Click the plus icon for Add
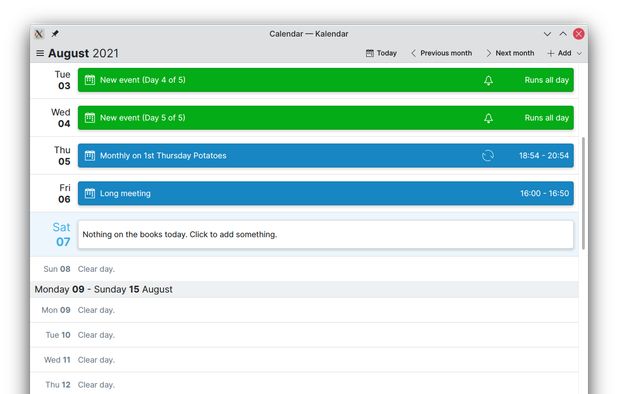The width and height of the screenshot is (618, 394). (551, 53)
